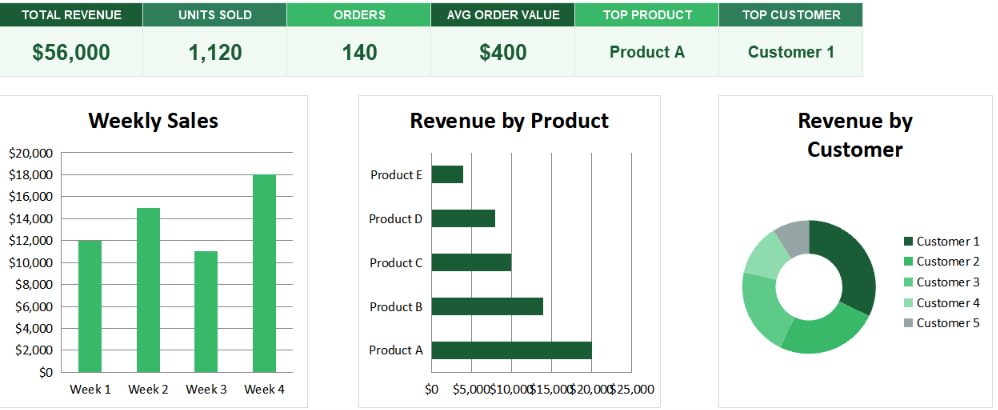998x410 pixels.
Task: Click the $400 average order value
Action: (503, 53)
